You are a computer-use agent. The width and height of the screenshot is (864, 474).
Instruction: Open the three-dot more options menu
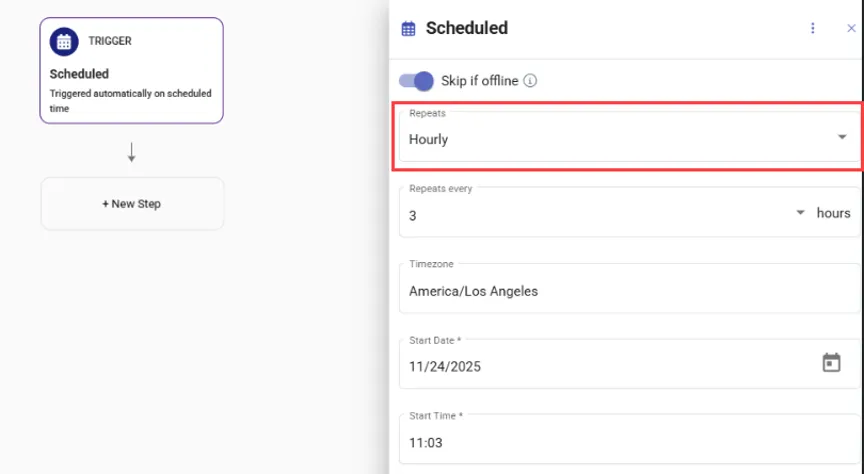(x=813, y=28)
